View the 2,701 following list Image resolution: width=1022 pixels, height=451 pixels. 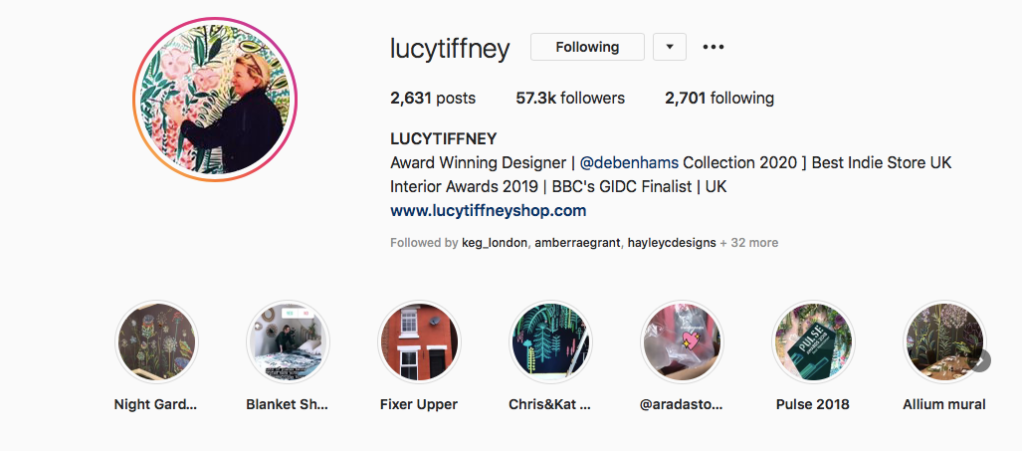coord(720,98)
